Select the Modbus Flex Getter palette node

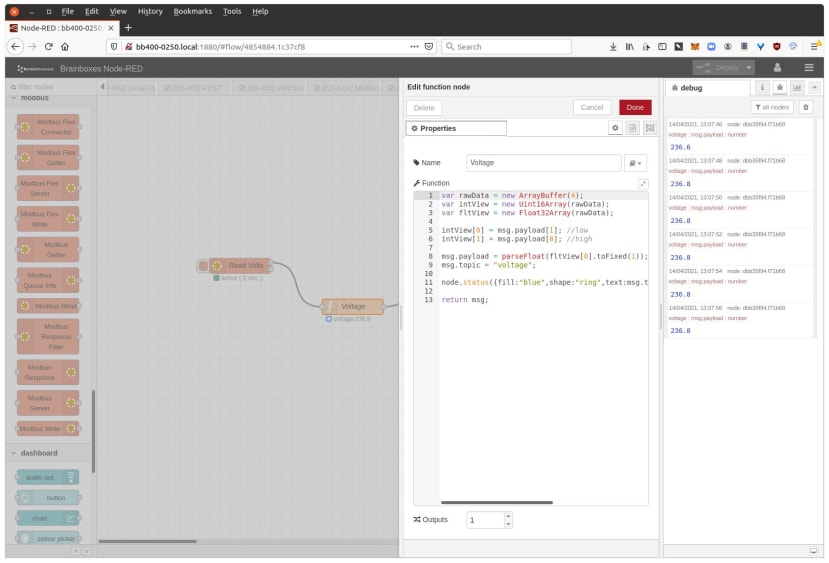coord(48,158)
